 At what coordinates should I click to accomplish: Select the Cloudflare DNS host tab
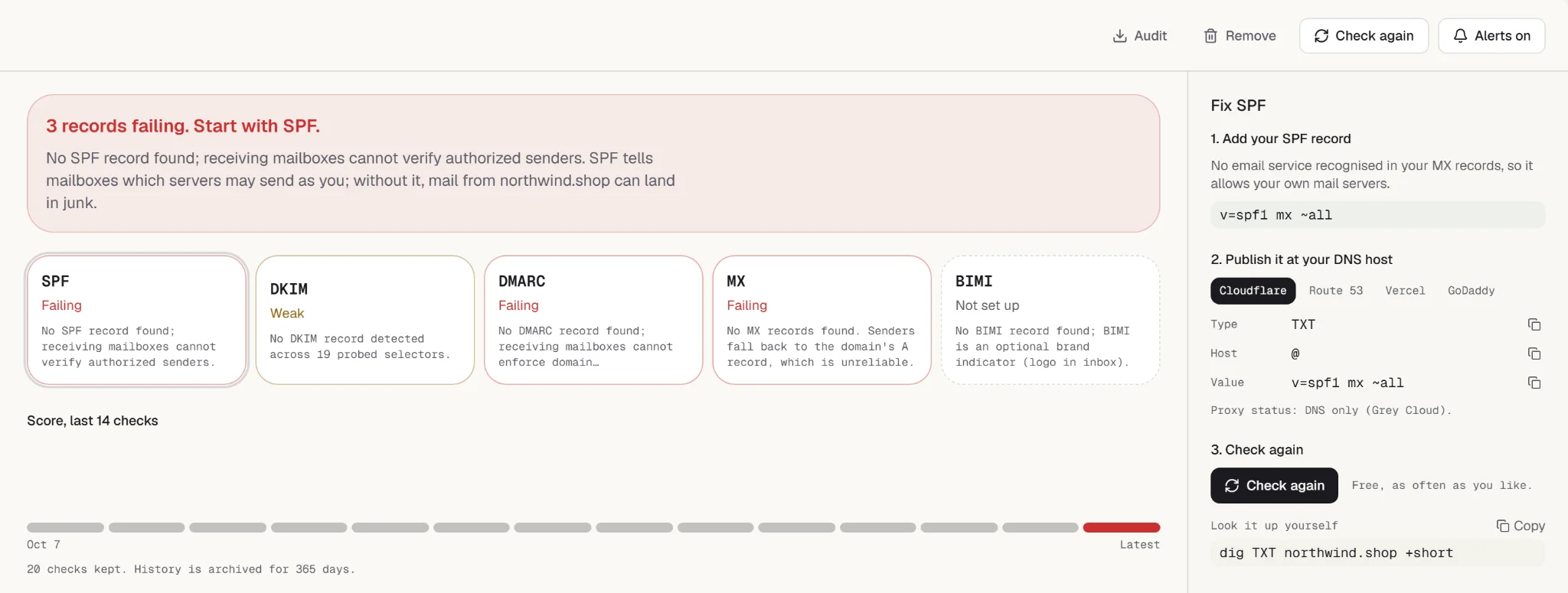point(1253,291)
